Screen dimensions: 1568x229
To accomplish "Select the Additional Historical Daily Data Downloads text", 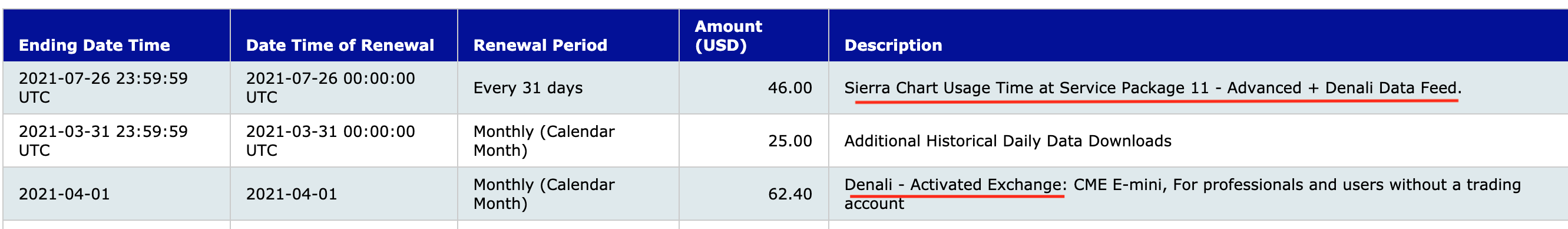I will (x=1007, y=141).
